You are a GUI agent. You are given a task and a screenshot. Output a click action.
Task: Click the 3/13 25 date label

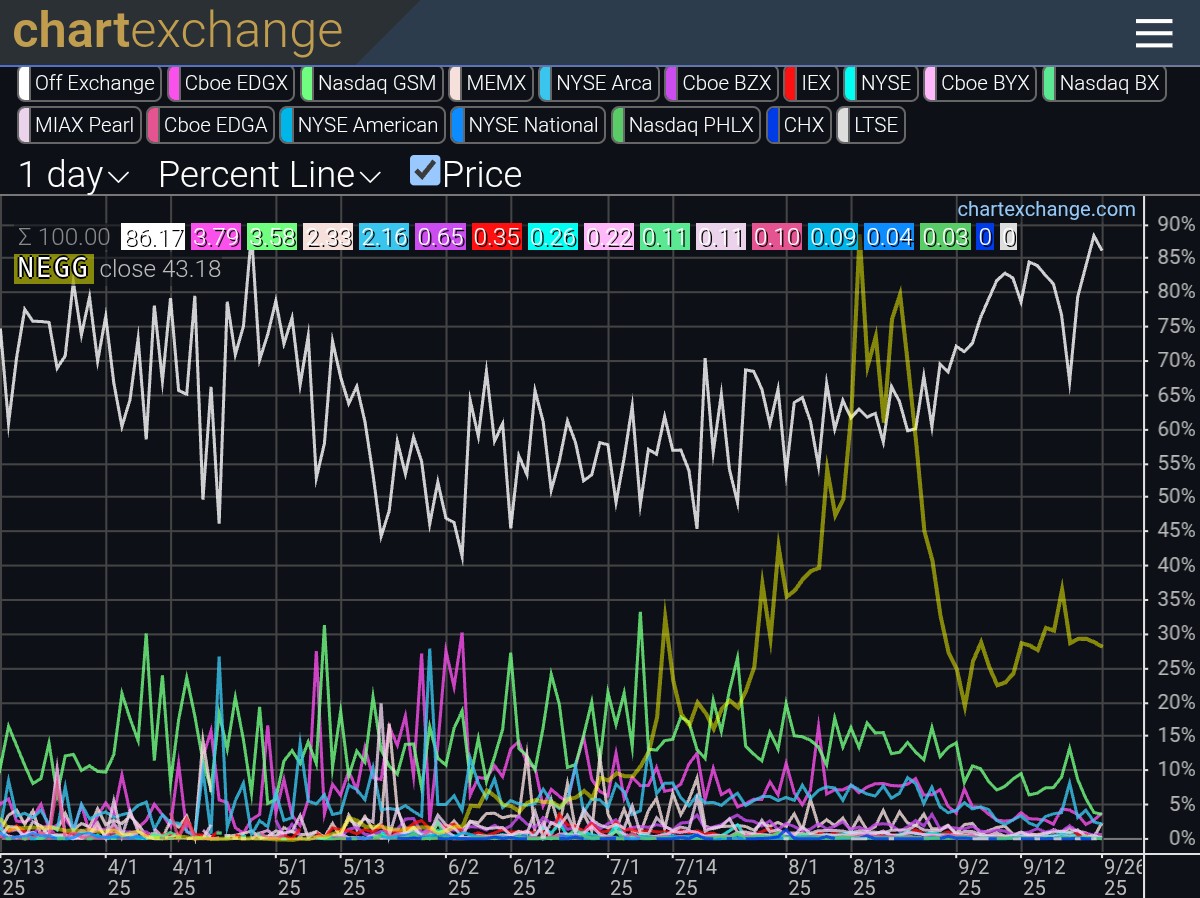point(22,875)
